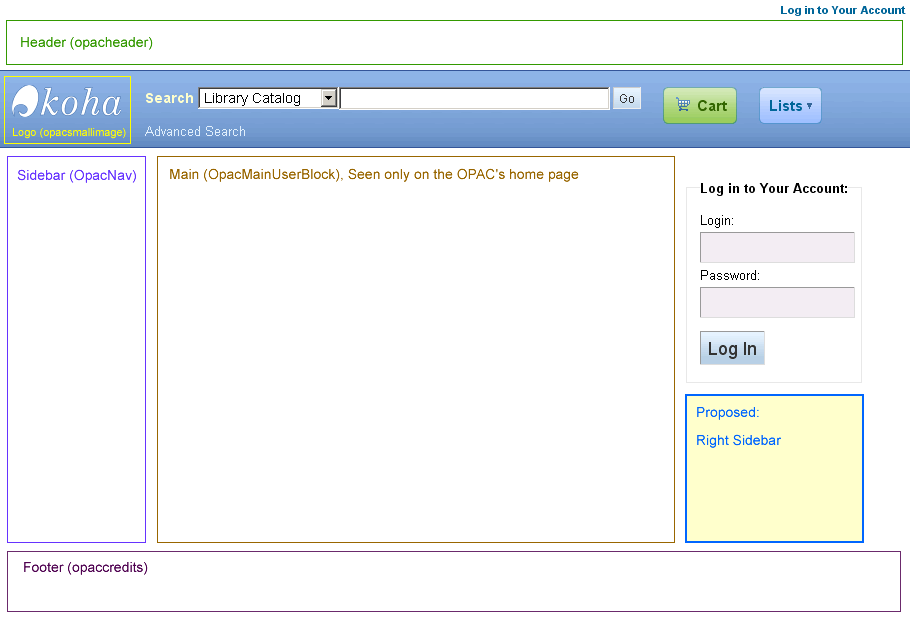
Task: Click the Log in to Your Account form heading
Action: coord(774,188)
